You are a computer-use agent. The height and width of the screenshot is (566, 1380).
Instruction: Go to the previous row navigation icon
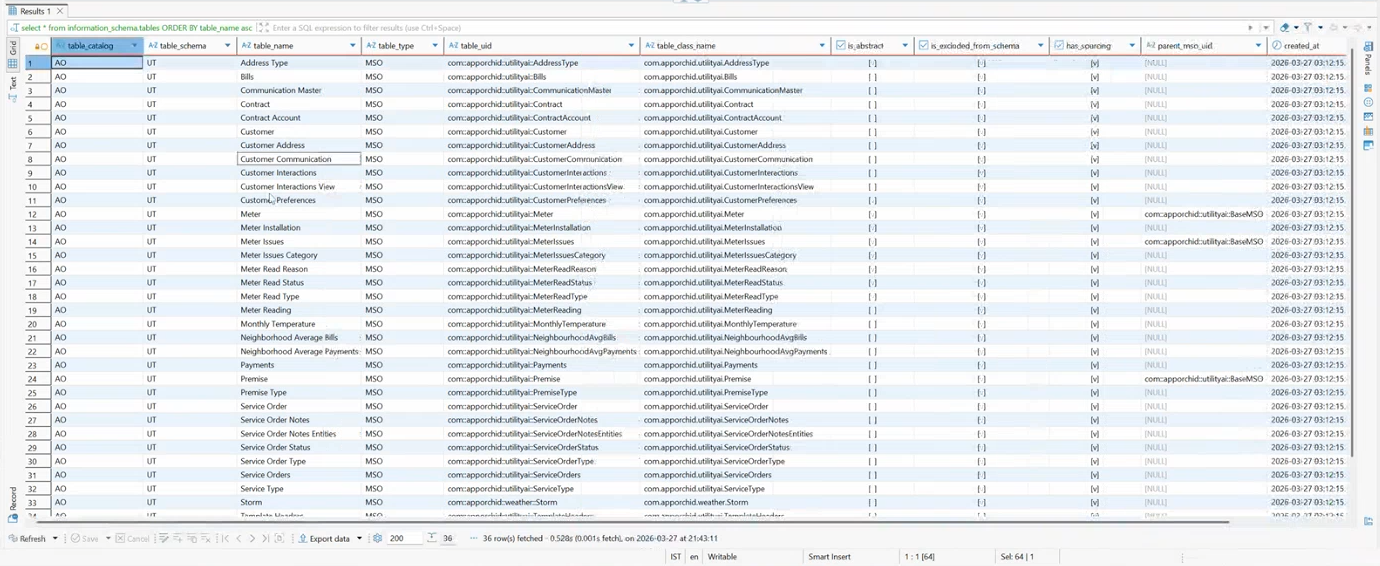(x=239, y=538)
